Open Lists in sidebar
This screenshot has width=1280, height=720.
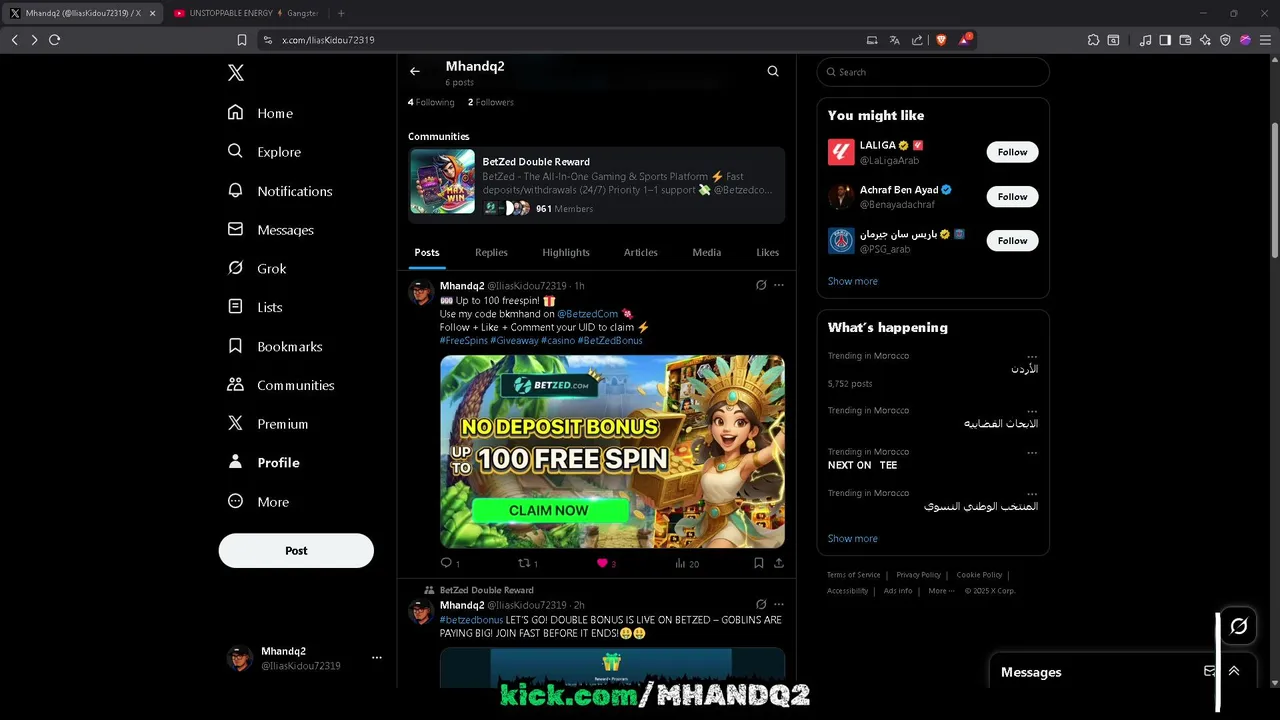(x=255, y=307)
